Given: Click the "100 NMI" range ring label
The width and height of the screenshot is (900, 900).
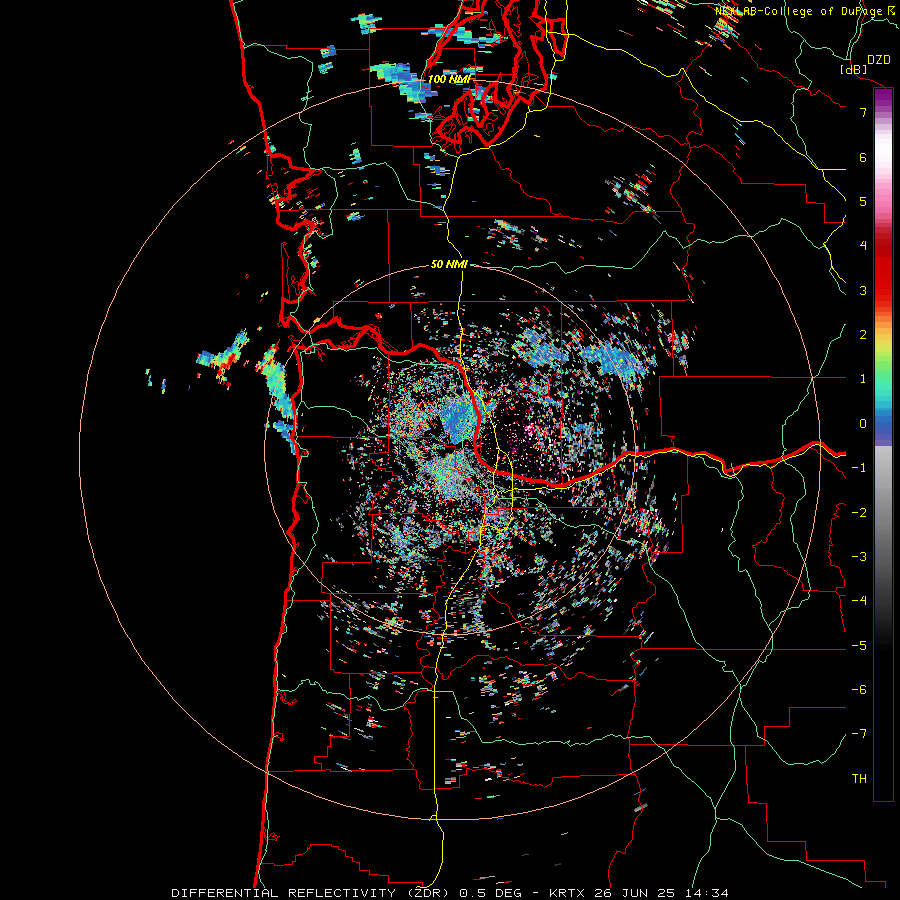Looking at the screenshot, I should [449, 79].
